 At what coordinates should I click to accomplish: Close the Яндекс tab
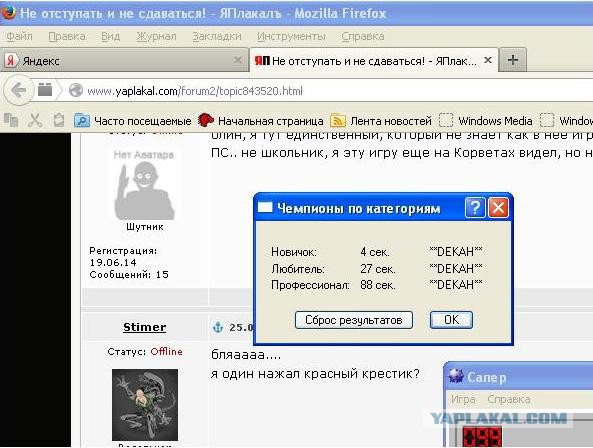[x=238, y=60]
